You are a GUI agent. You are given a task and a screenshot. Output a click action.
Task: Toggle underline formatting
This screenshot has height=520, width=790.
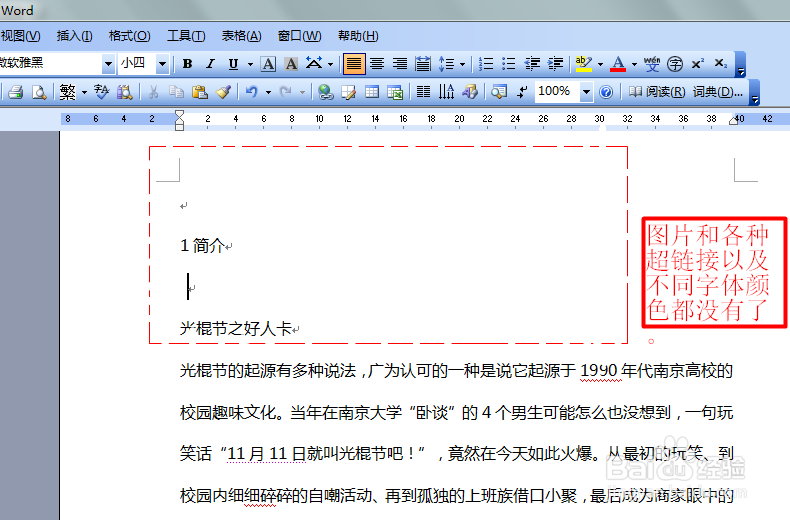[233, 64]
